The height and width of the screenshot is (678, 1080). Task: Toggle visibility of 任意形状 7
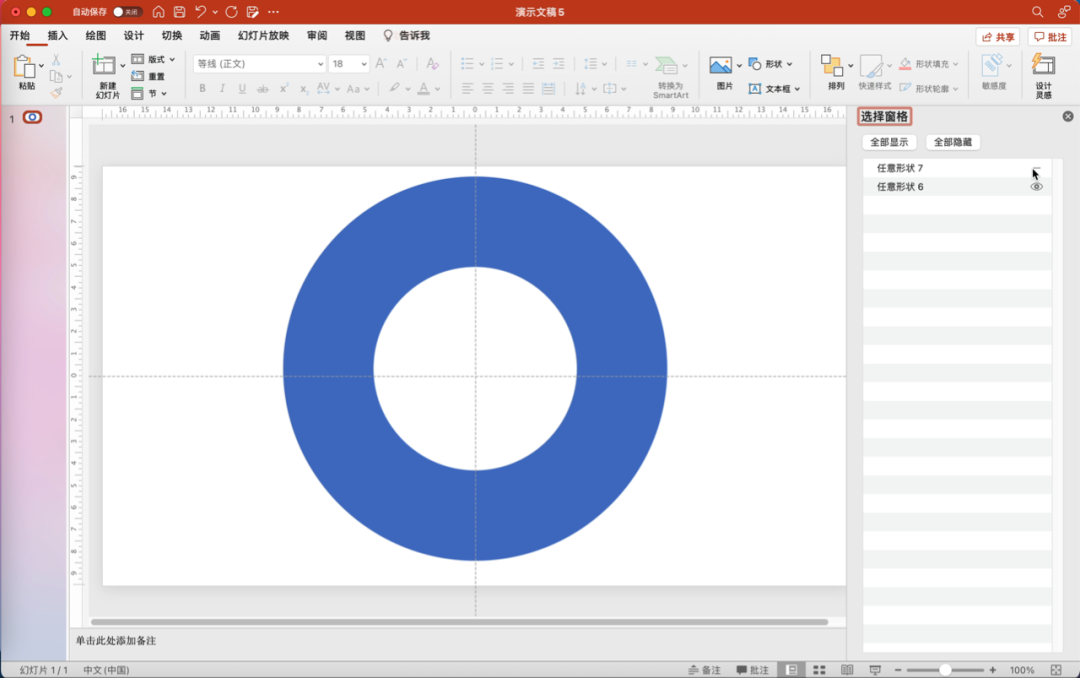[x=1037, y=168]
